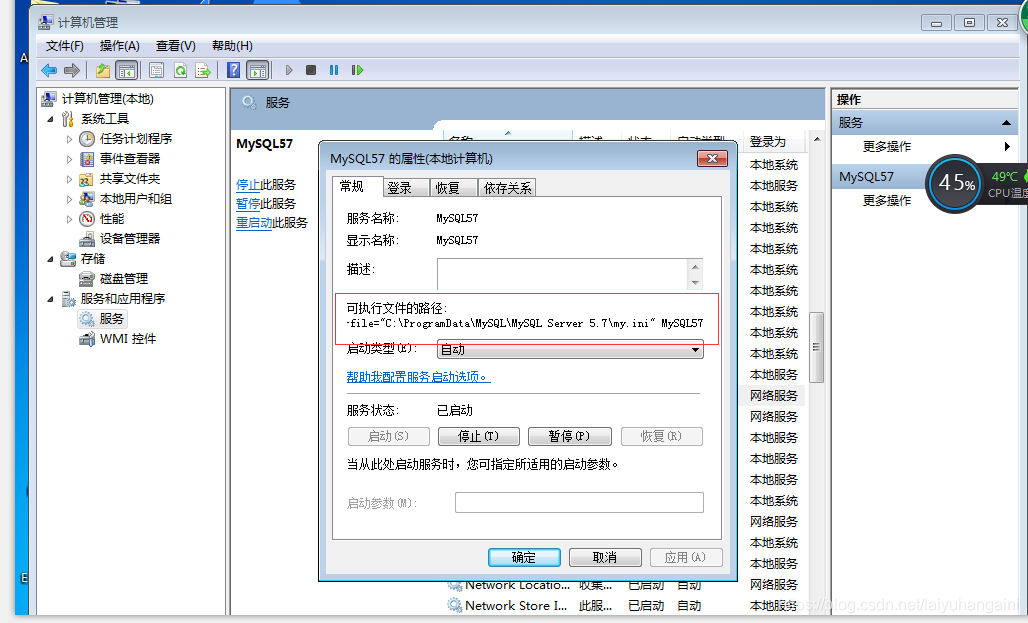The width and height of the screenshot is (1028, 623).
Task: Collapse the 服务和应用程序 tree node
Action: (50, 300)
